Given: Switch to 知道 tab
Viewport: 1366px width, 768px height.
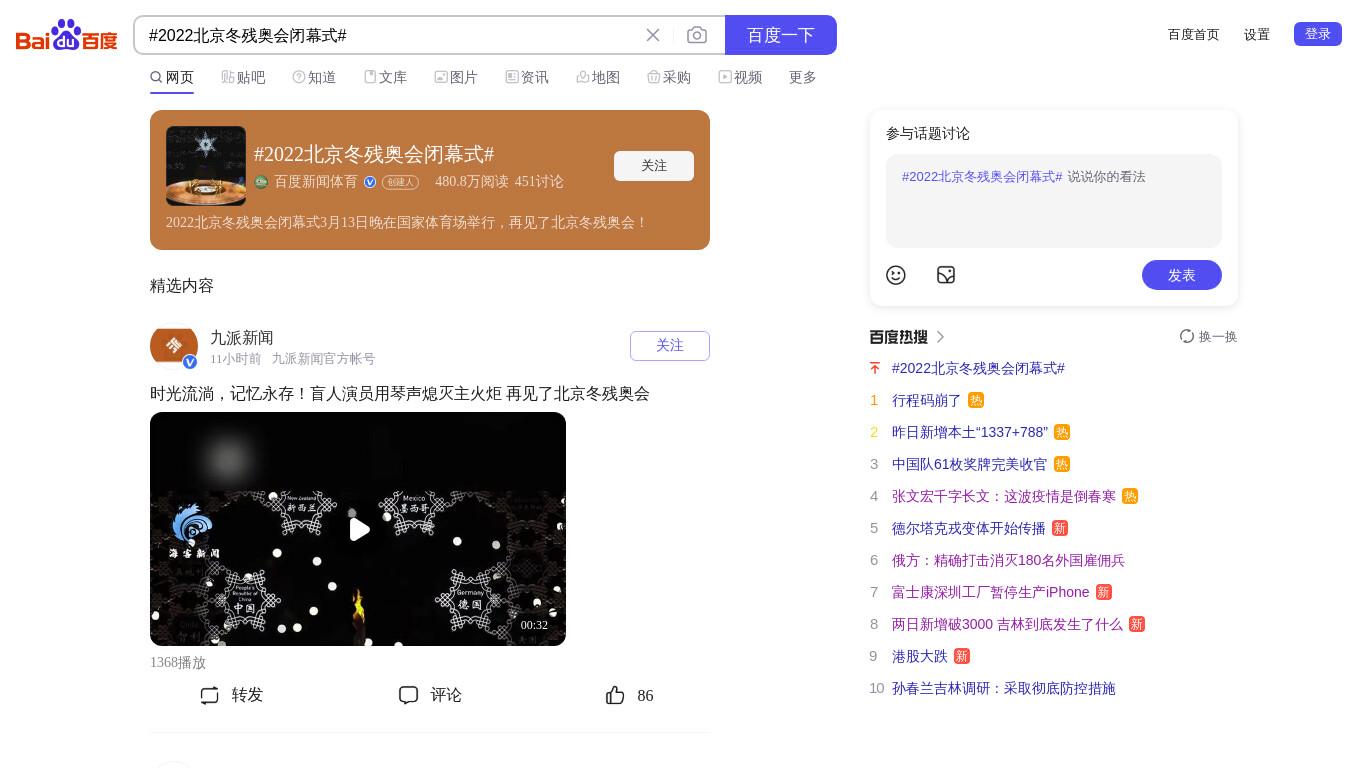Looking at the screenshot, I should coord(314,77).
